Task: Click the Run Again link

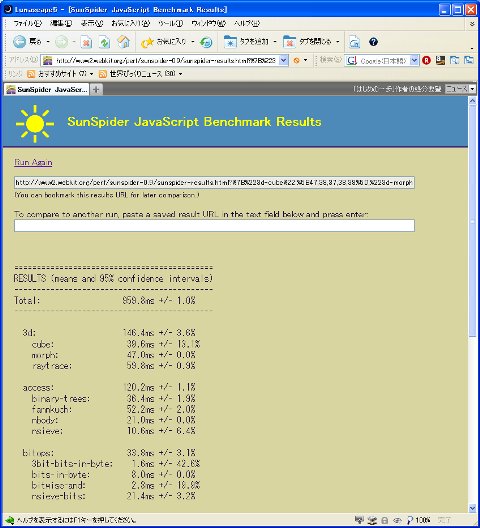Action: 33,162
